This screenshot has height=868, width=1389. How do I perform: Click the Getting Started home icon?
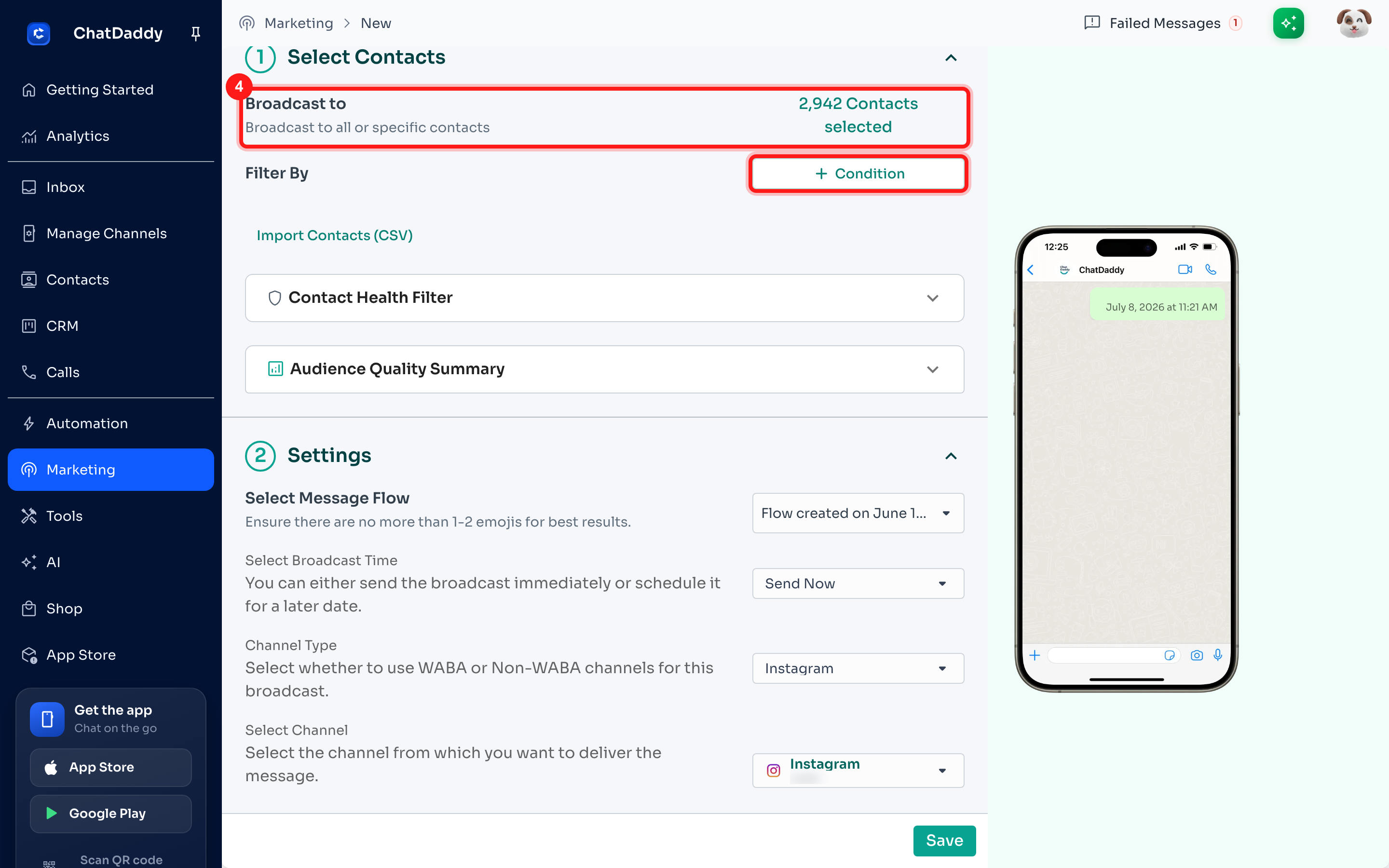[x=29, y=90]
